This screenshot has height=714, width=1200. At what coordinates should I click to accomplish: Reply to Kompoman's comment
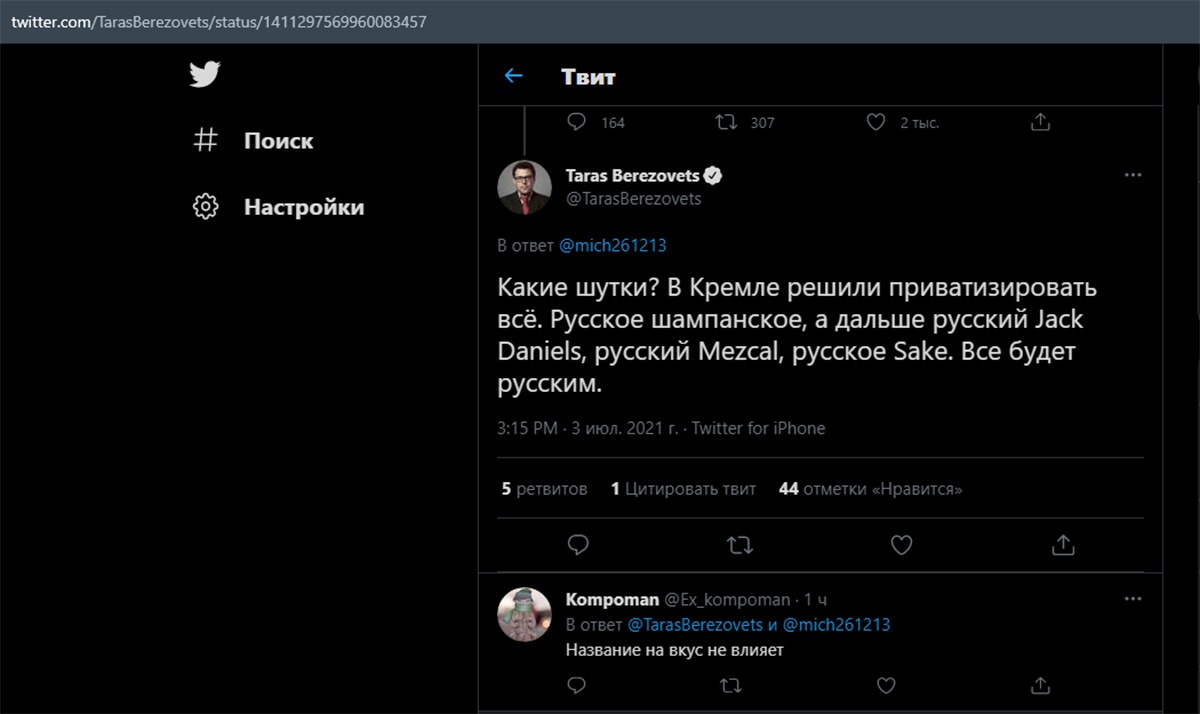[576, 686]
